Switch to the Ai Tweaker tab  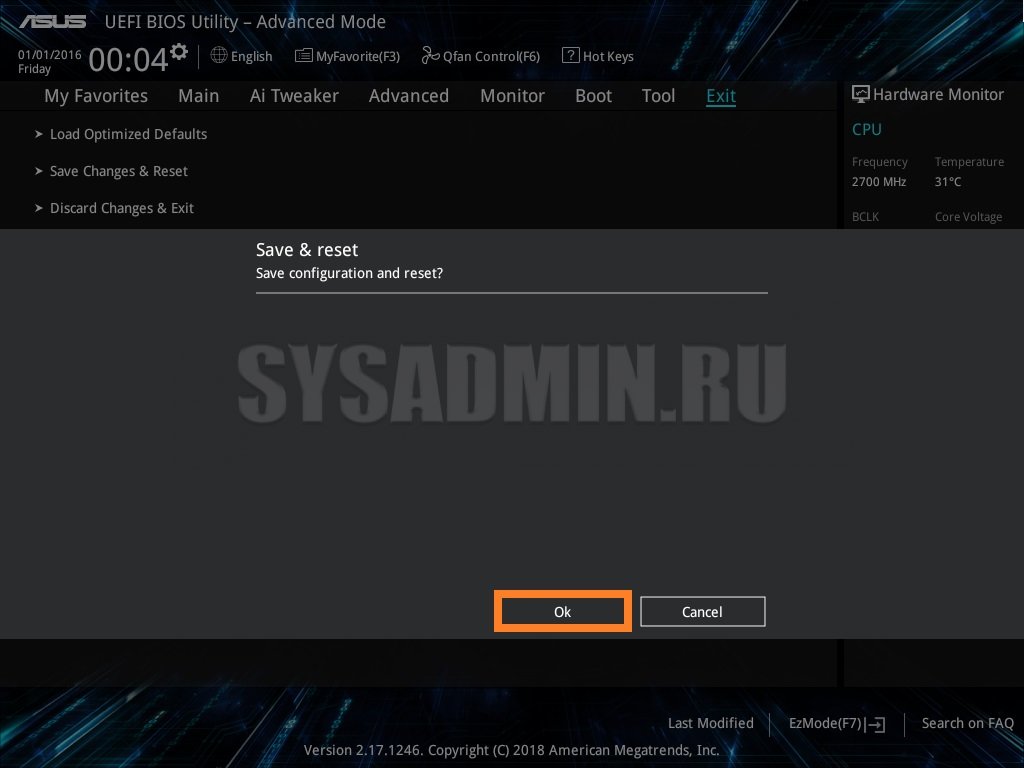coord(294,96)
